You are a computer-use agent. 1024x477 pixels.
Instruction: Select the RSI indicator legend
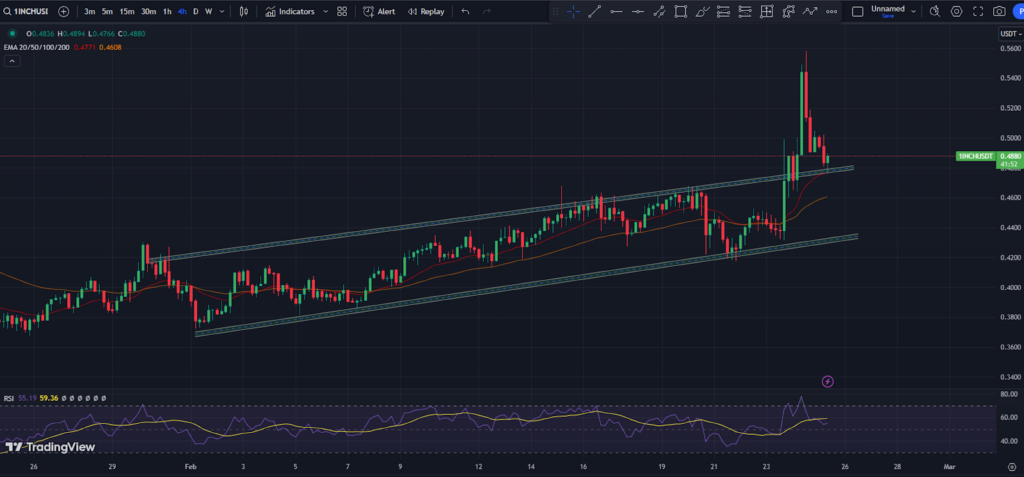coord(9,398)
